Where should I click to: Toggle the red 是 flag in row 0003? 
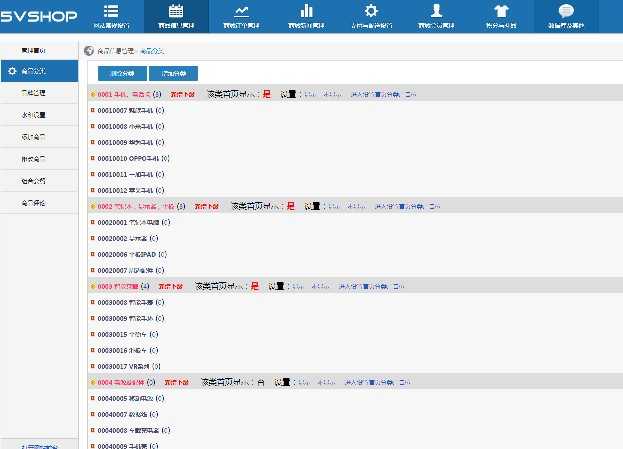[x=255, y=286]
